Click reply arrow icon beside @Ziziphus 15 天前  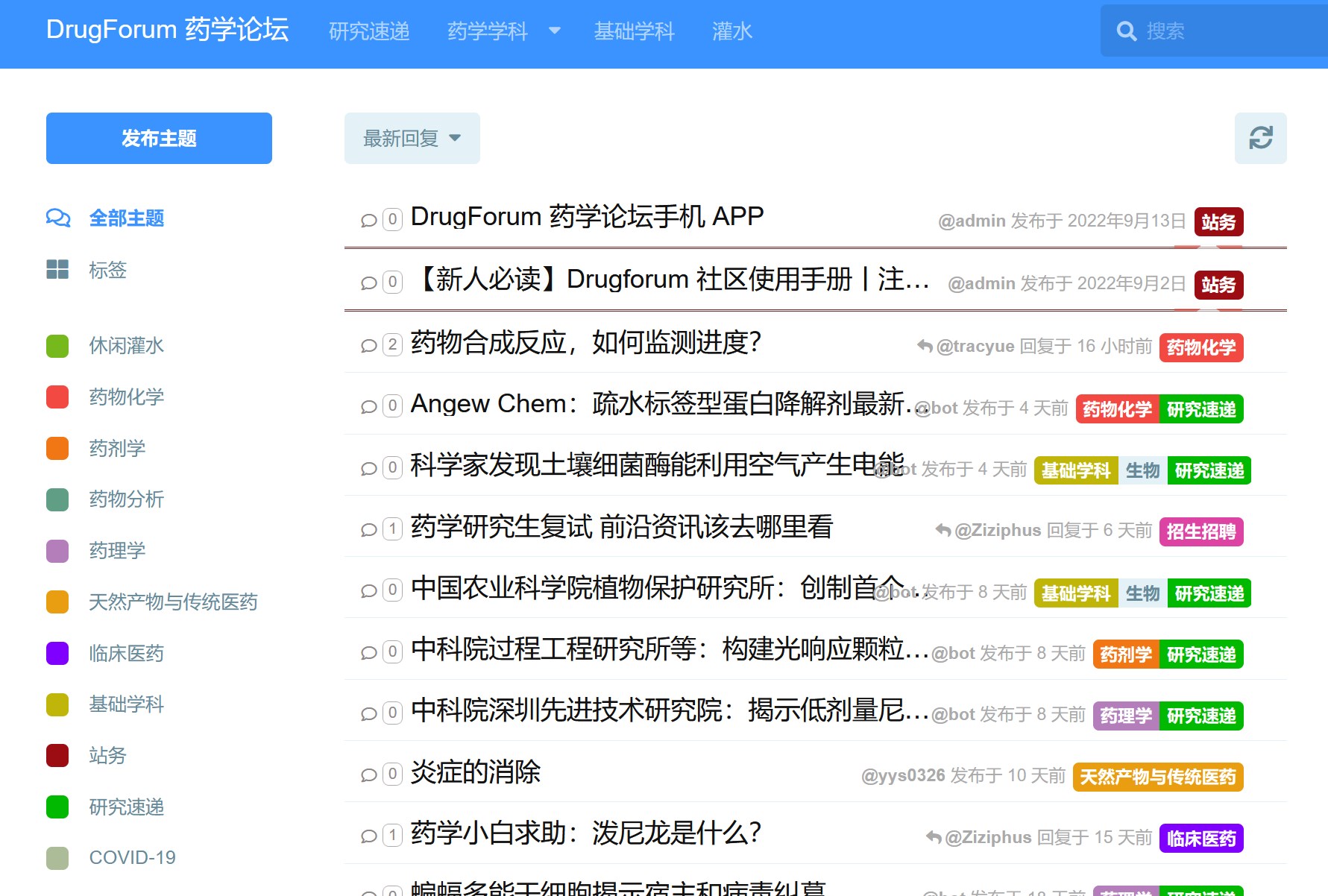click(x=934, y=837)
